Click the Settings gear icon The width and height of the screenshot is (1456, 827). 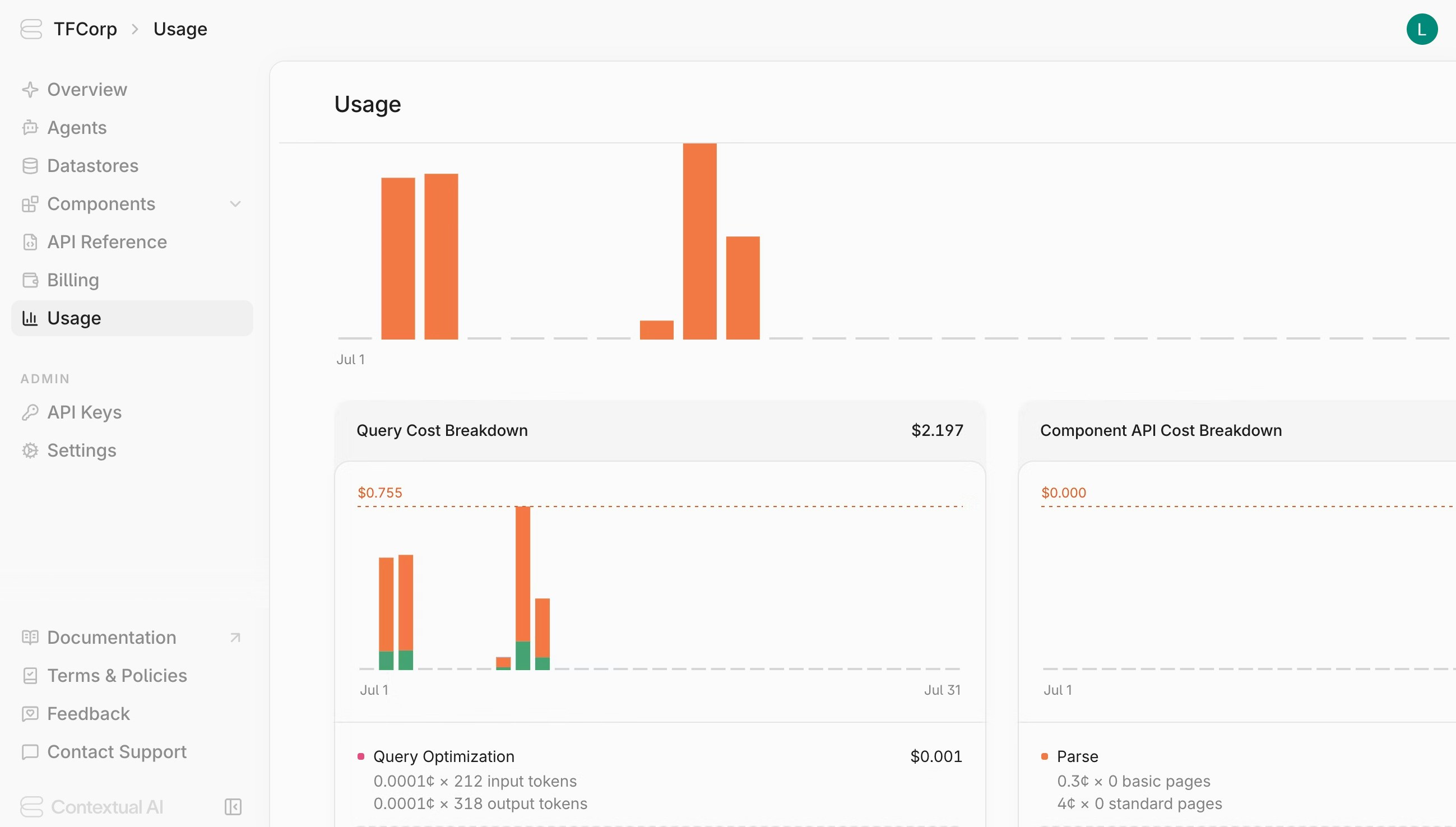click(x=30, y=450)
